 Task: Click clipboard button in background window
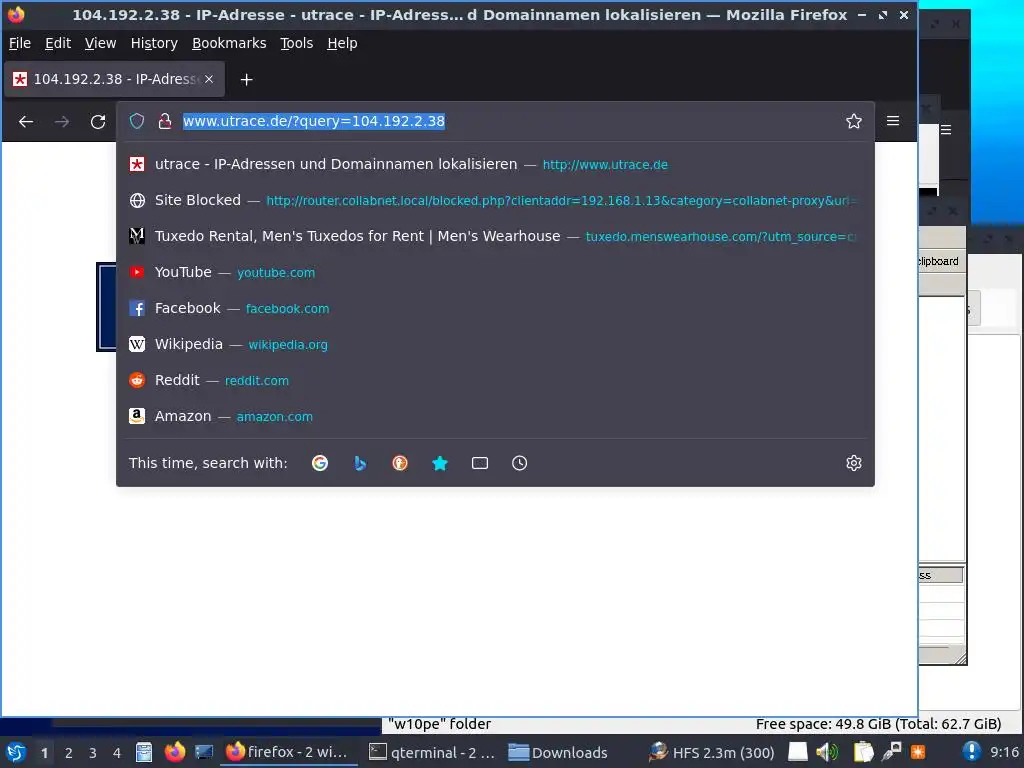click(938, 261)
